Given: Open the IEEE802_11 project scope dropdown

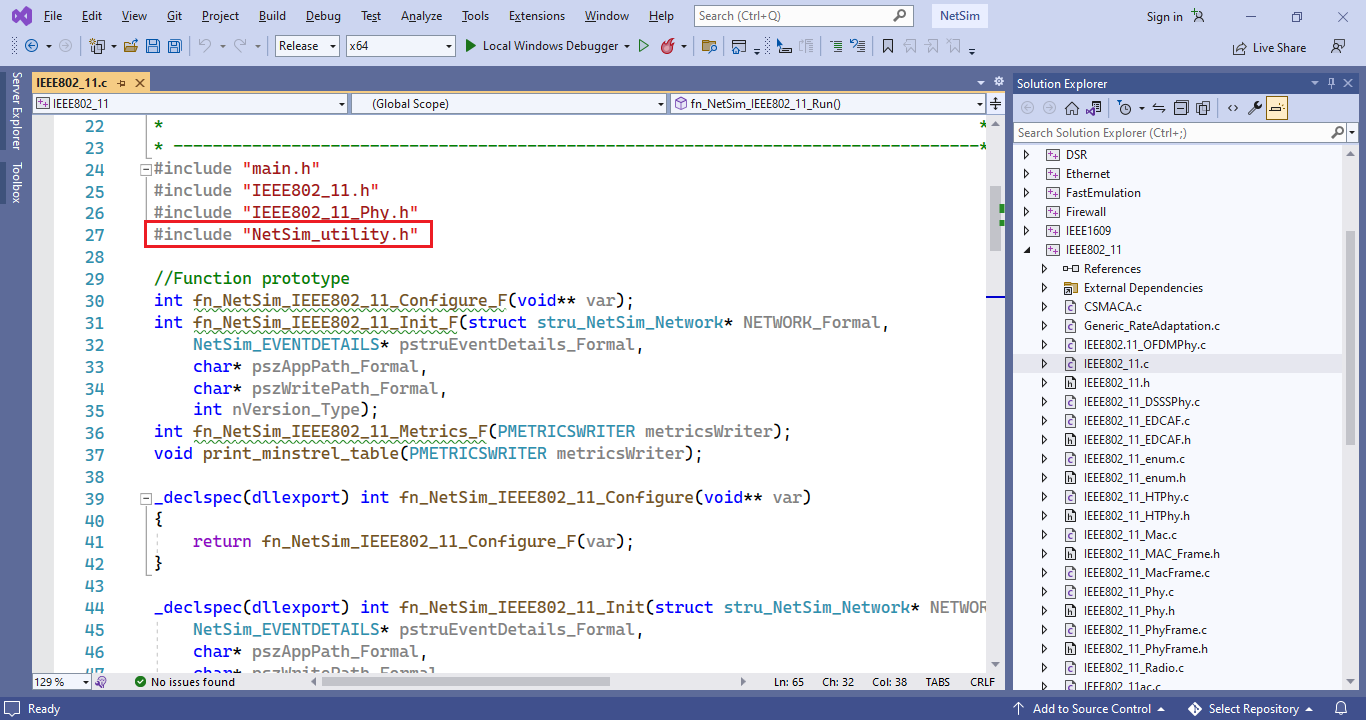Looking at the screenshot, I should [190, 103].
